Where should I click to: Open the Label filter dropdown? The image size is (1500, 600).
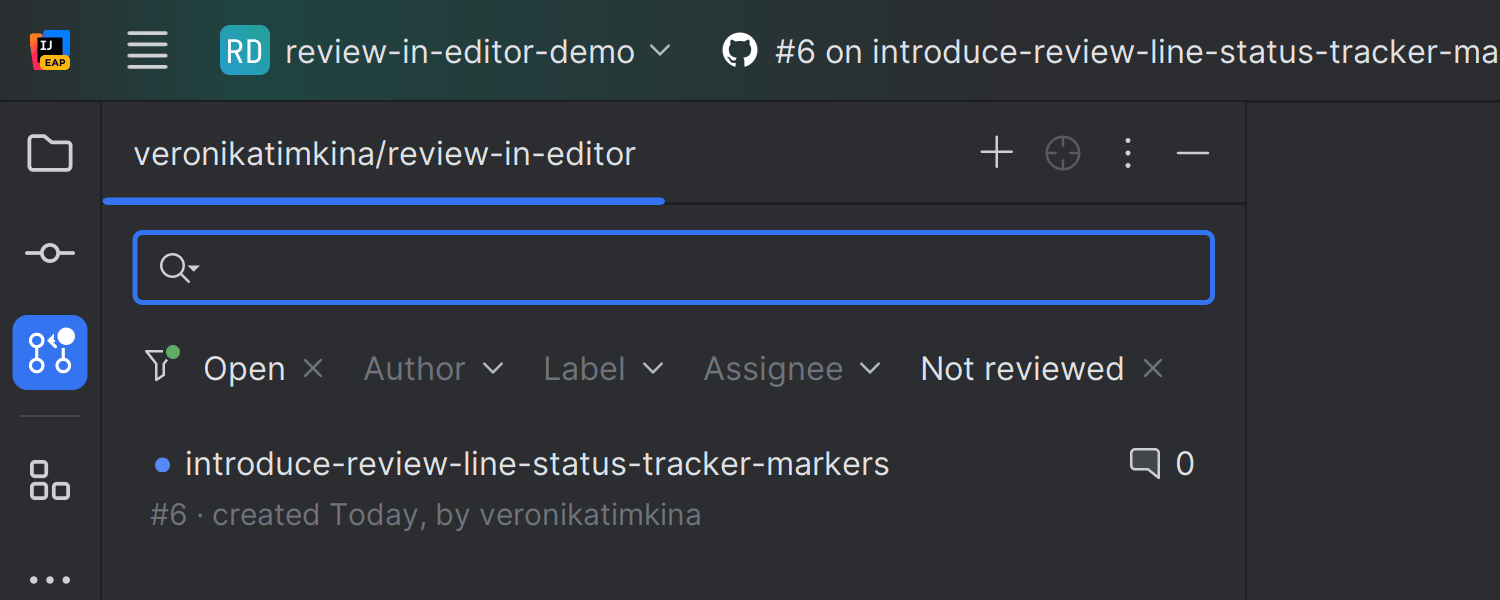point(603,369)
